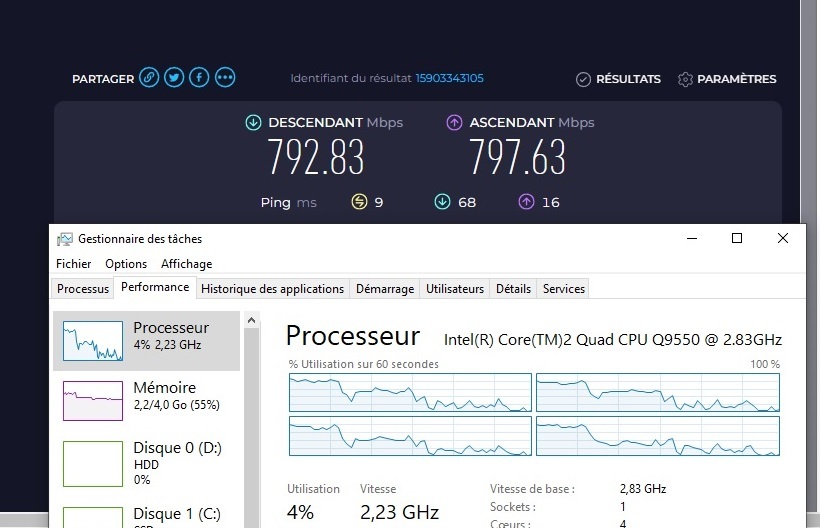Open more sharing options (three dots)
The image size is (820, 528).
pyautogui.click(x=225, y=78)
